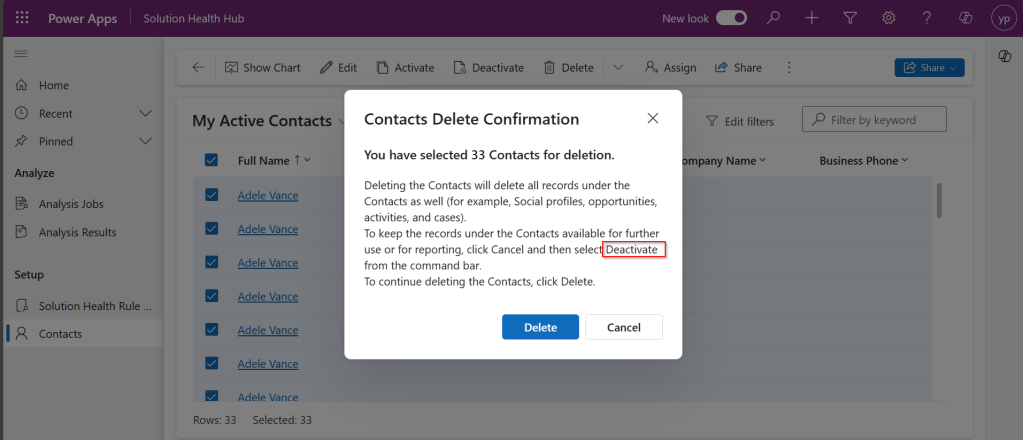Open the settings gear icon
This screenshot has height=440, width=1023.
click(888, 18)
